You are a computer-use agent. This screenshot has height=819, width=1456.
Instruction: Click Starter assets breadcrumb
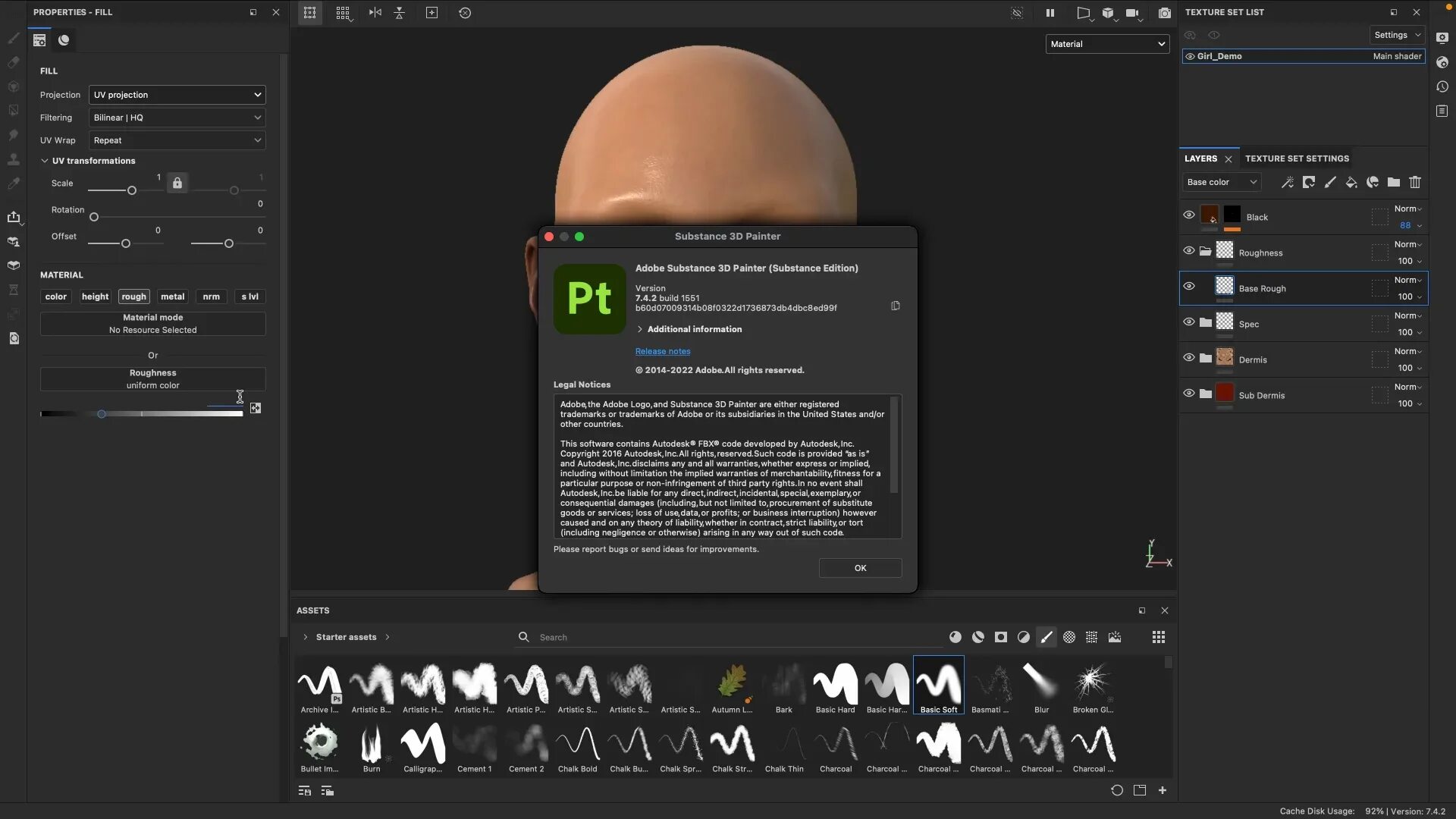[346, 637]
